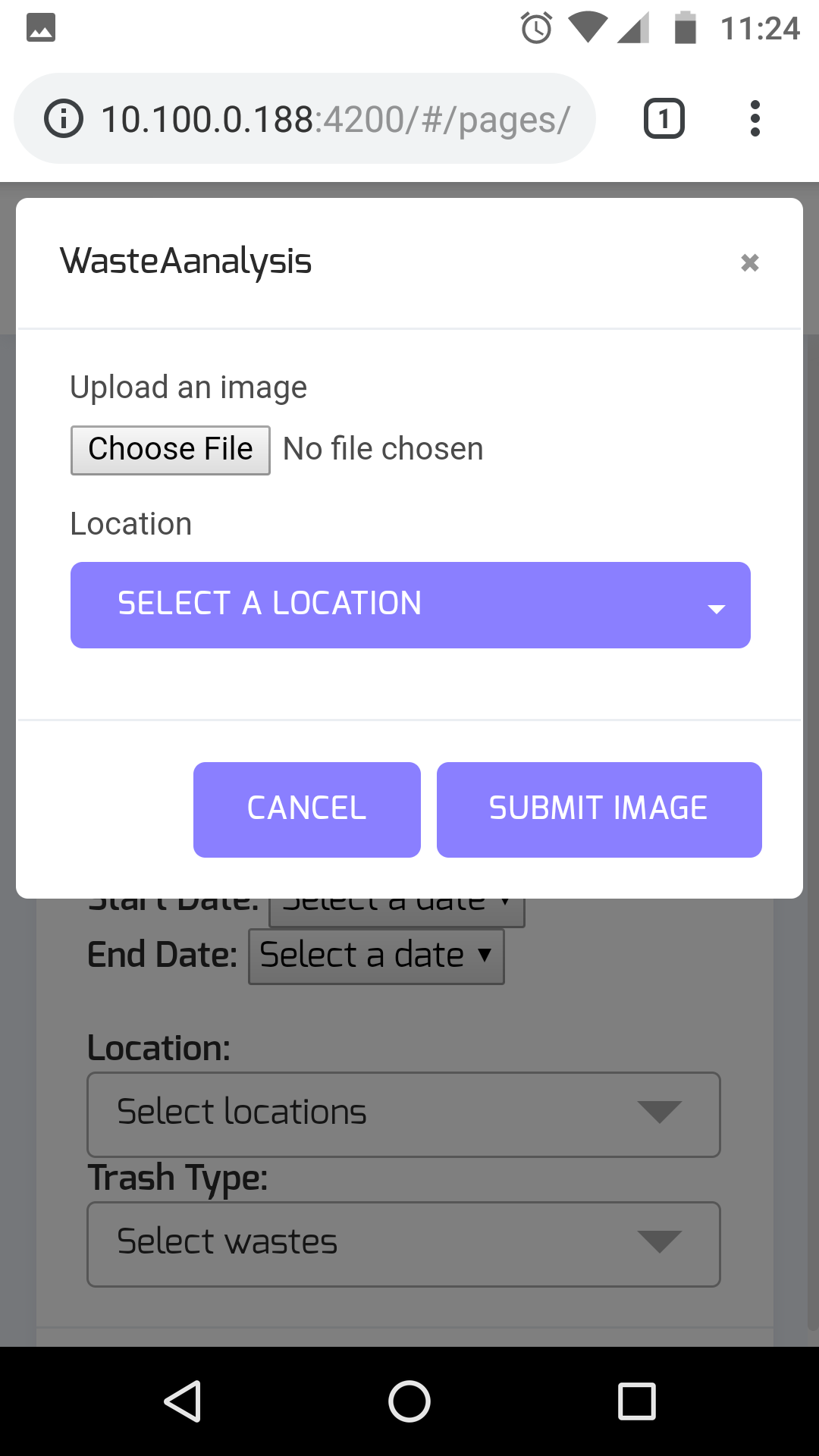The image size is (819, 1456).
Task: Tap the WiFi signal icon in status bar
Action: click(588, 28)
